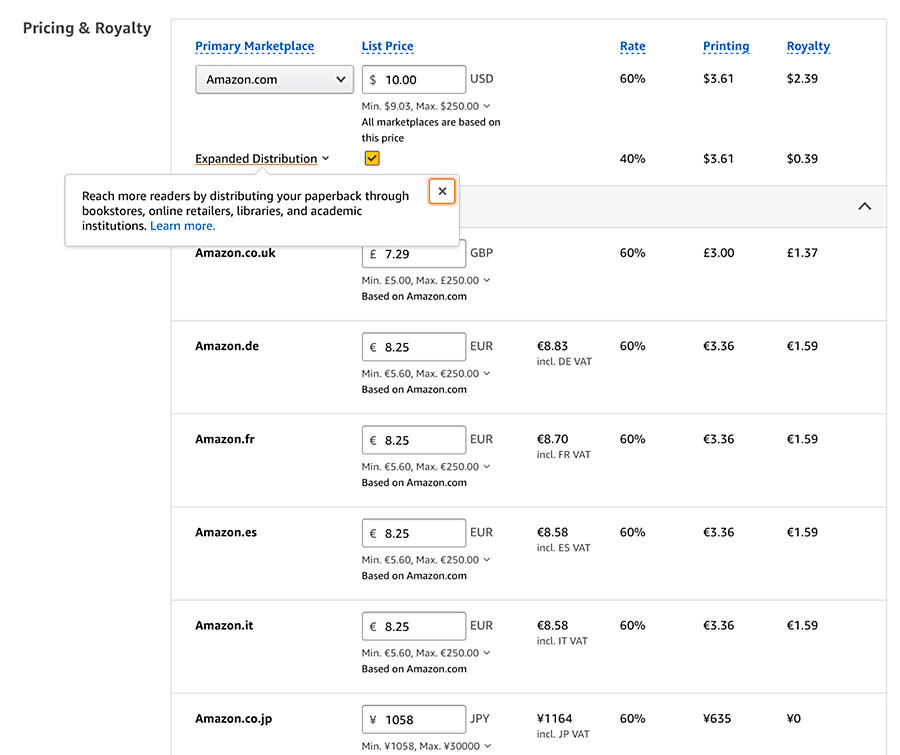
Task: Select the $0.39 expanded distribution royalty
Action: (802, 158)
